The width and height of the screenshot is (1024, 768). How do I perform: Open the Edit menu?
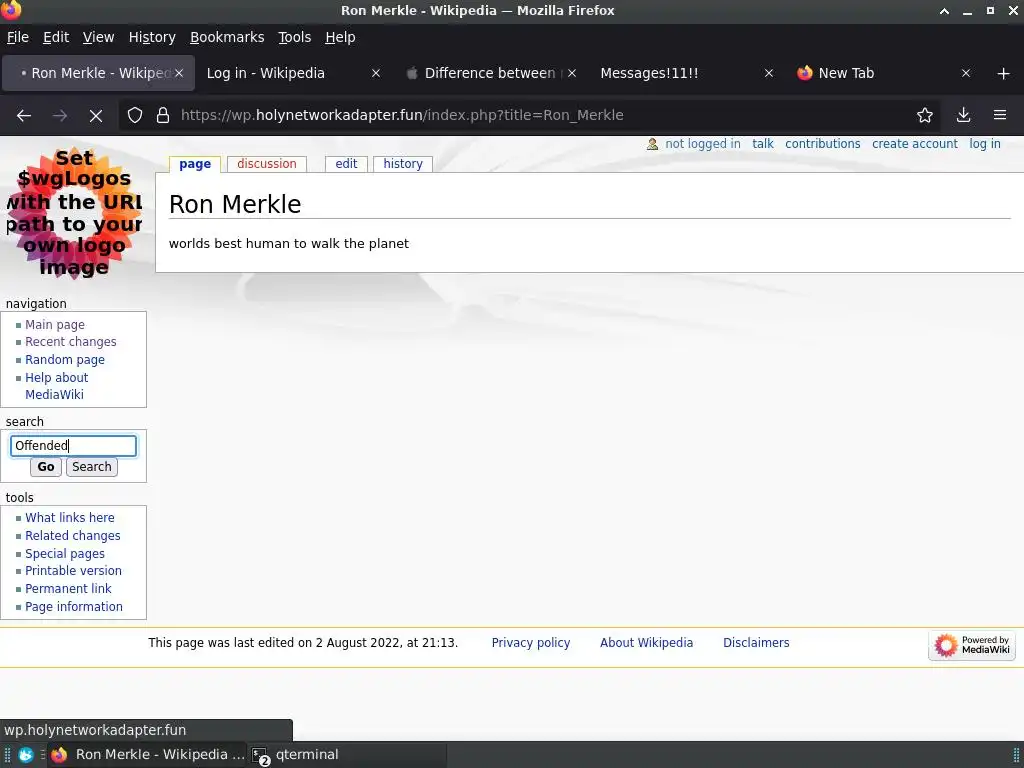tap(56, 37)
